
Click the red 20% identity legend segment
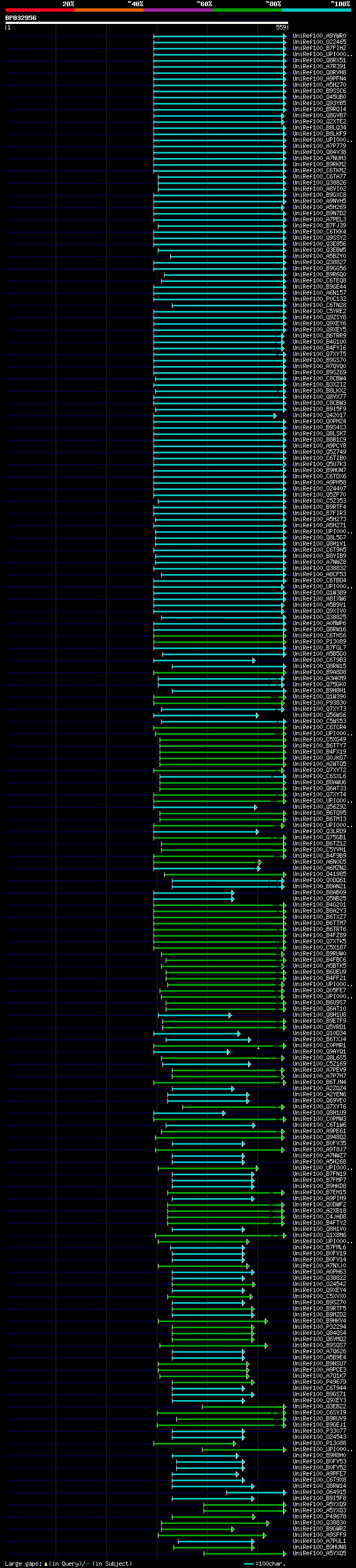click(x=39, y=10)
